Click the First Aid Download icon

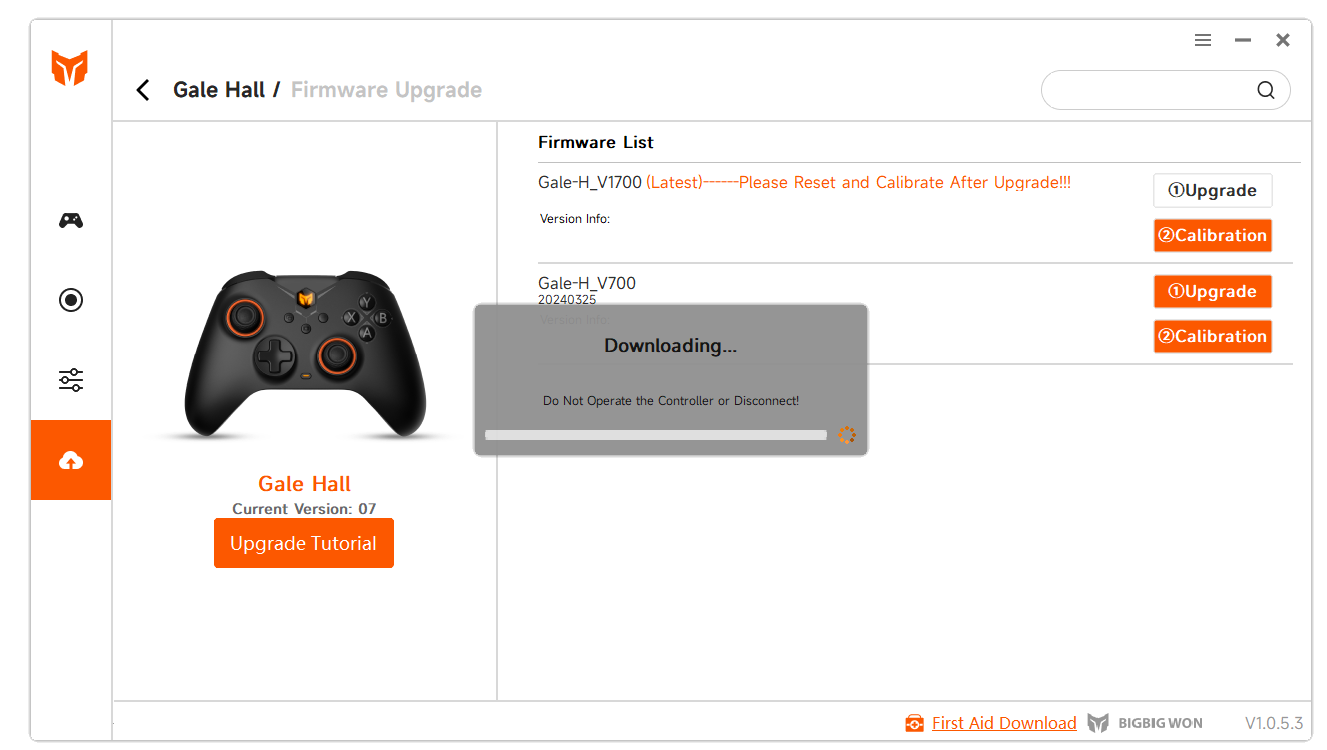(914, 723)
